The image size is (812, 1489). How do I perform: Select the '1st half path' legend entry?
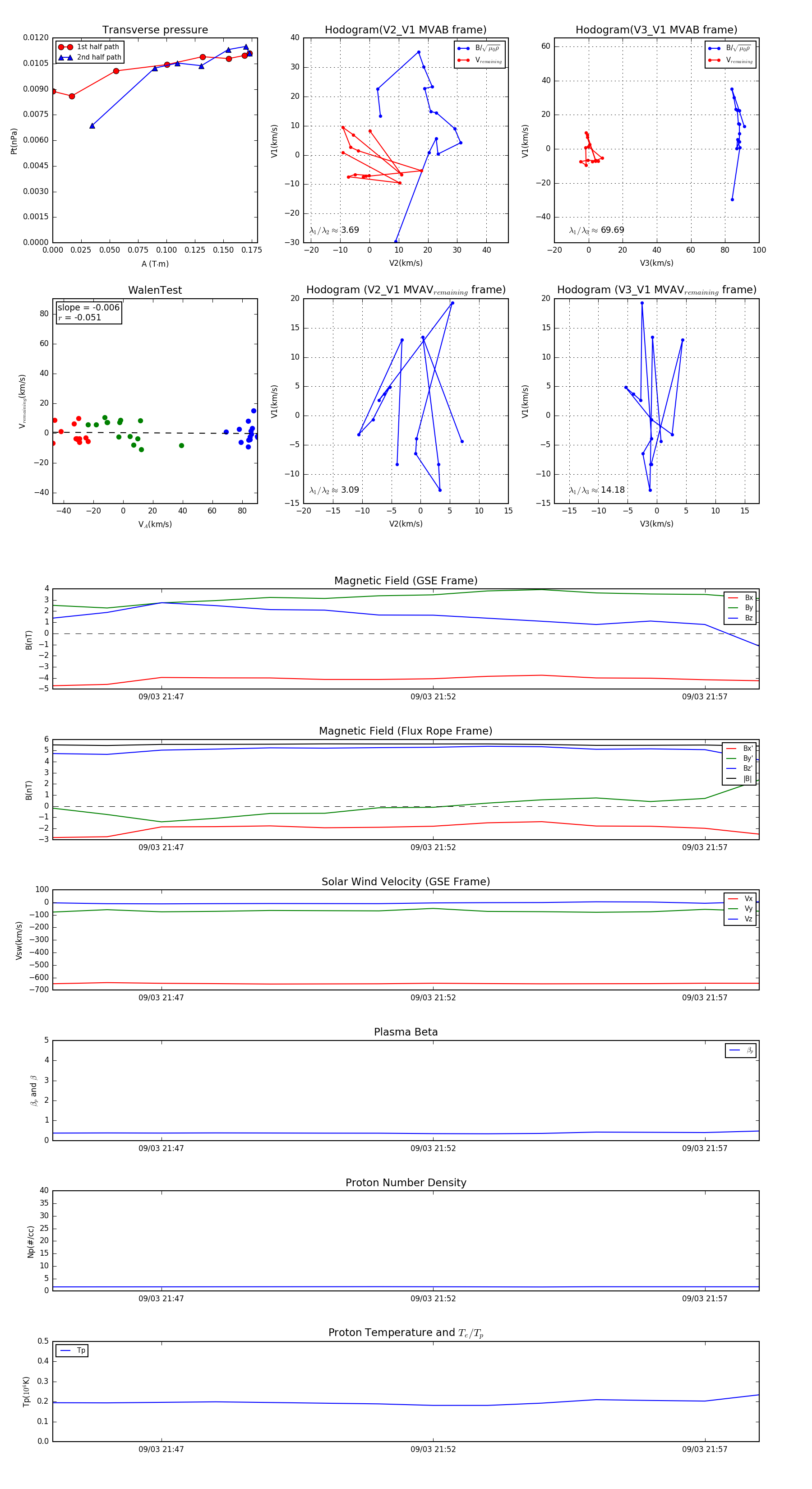[x=89, y=47]
